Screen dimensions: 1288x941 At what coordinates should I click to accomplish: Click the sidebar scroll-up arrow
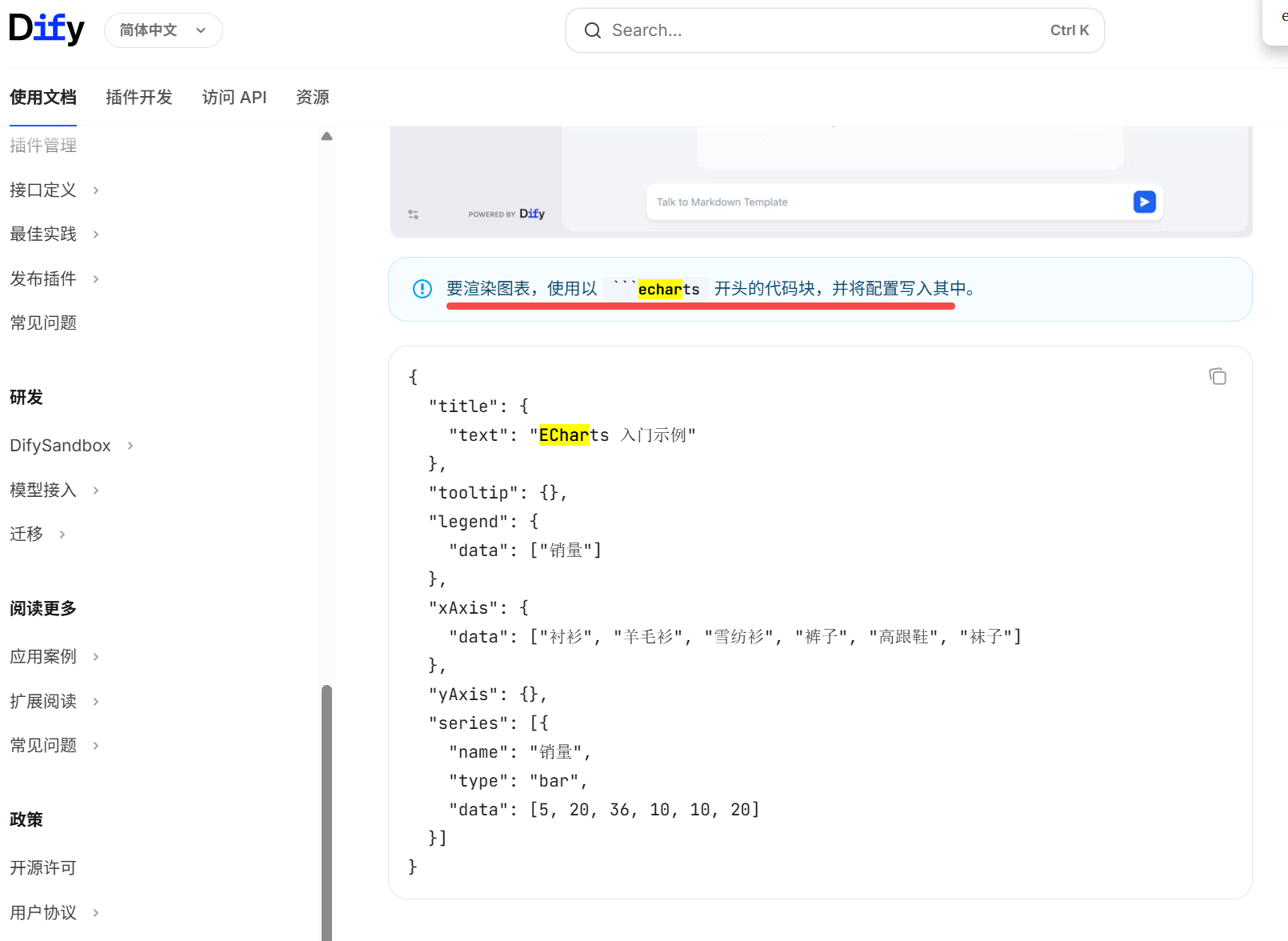click(x=326, y=136)
